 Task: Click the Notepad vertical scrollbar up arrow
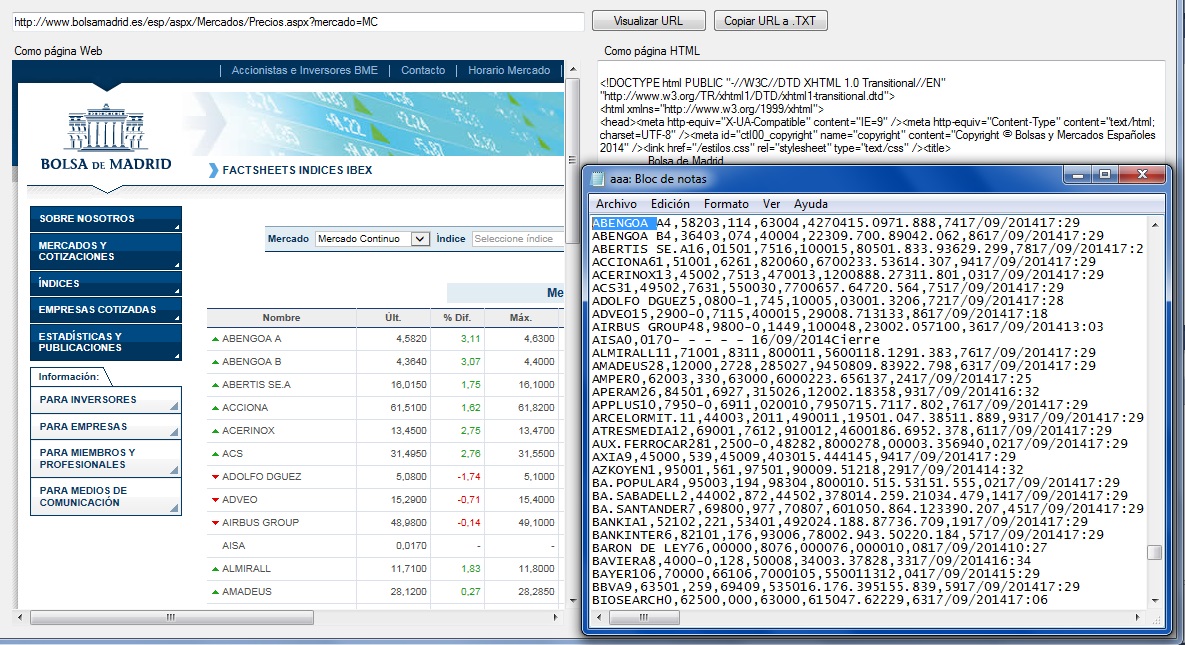1154,225
